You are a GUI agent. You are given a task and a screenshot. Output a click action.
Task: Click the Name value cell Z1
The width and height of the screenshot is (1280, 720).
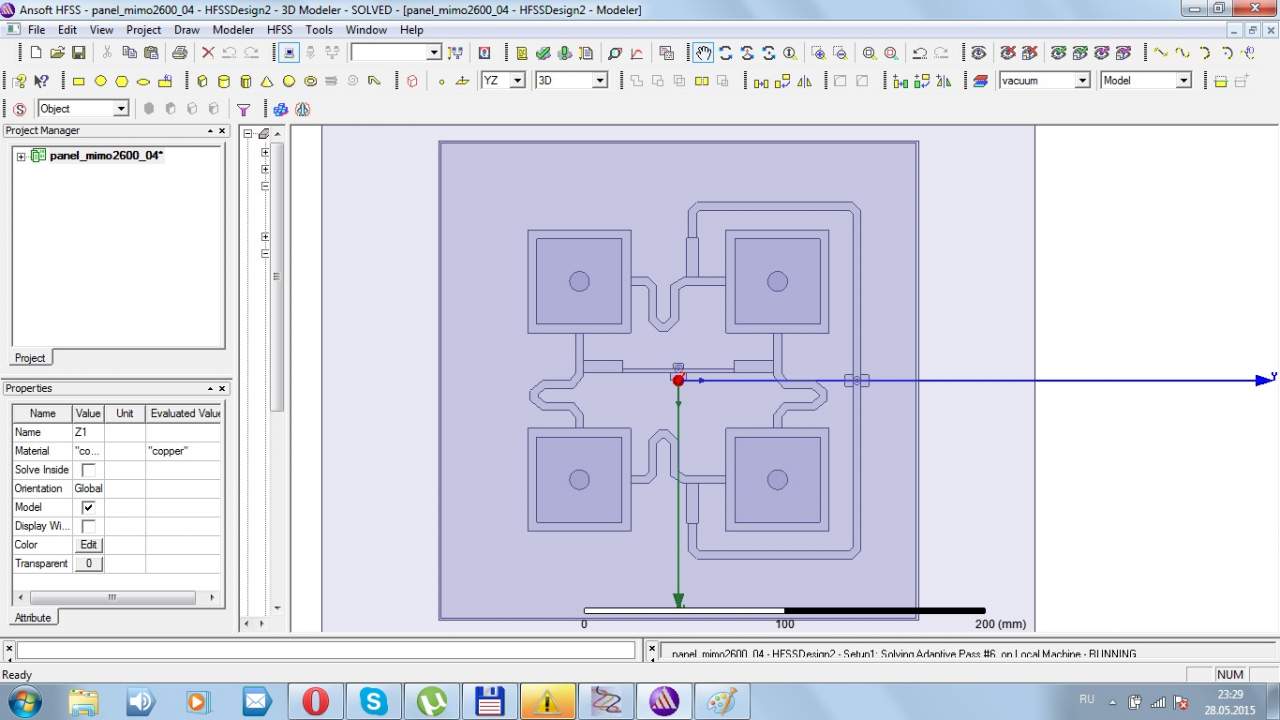88,432
